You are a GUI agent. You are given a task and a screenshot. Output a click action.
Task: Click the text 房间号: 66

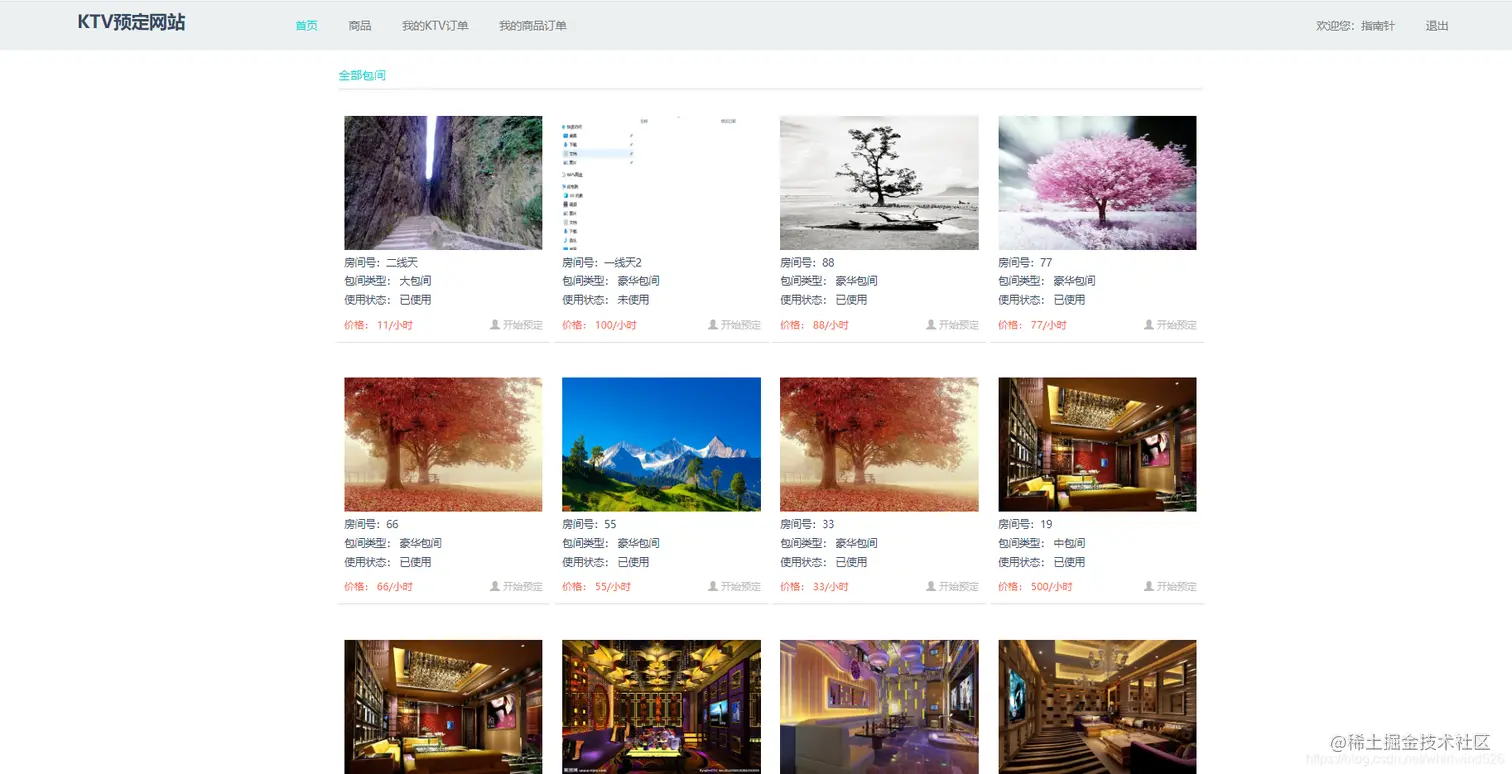tap(371, 525)
